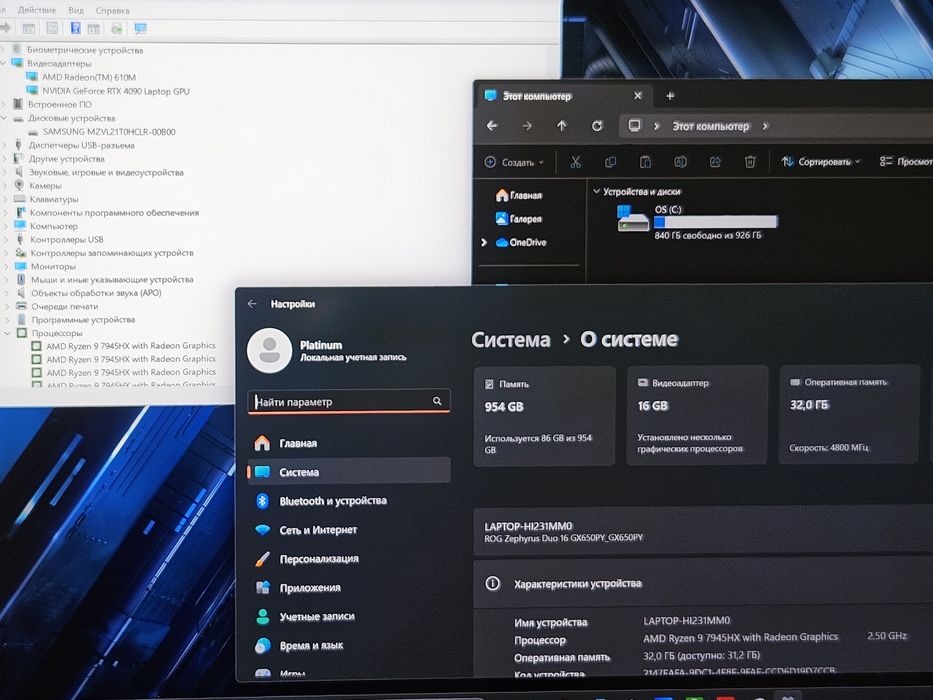The width and height of the screenshot is (933, 700).
Task: Click the Найти параметр search field
Action: (349, 401)
